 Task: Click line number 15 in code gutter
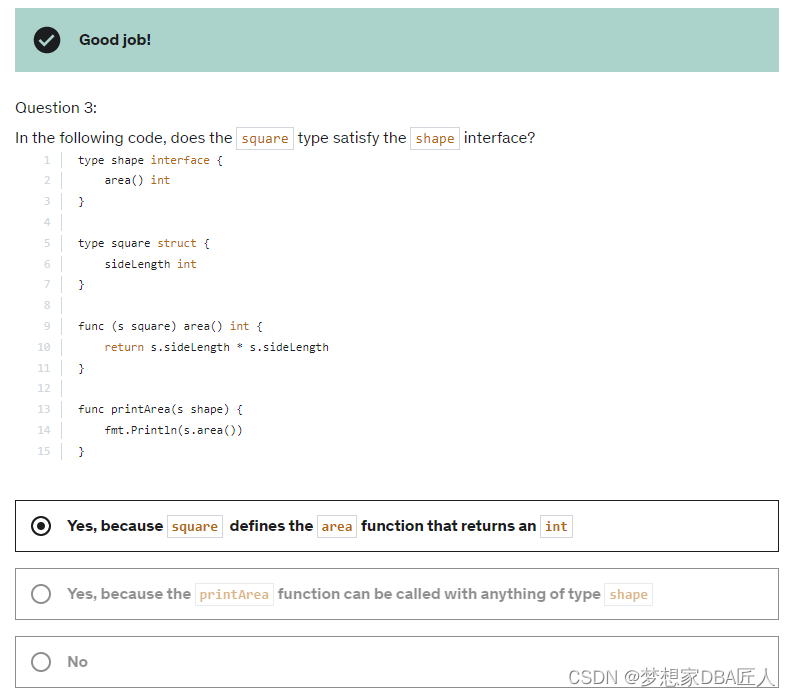[44, 451]
